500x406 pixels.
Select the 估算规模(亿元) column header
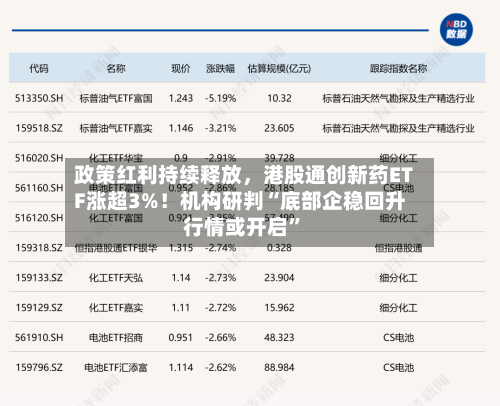(x=279, y=68)
